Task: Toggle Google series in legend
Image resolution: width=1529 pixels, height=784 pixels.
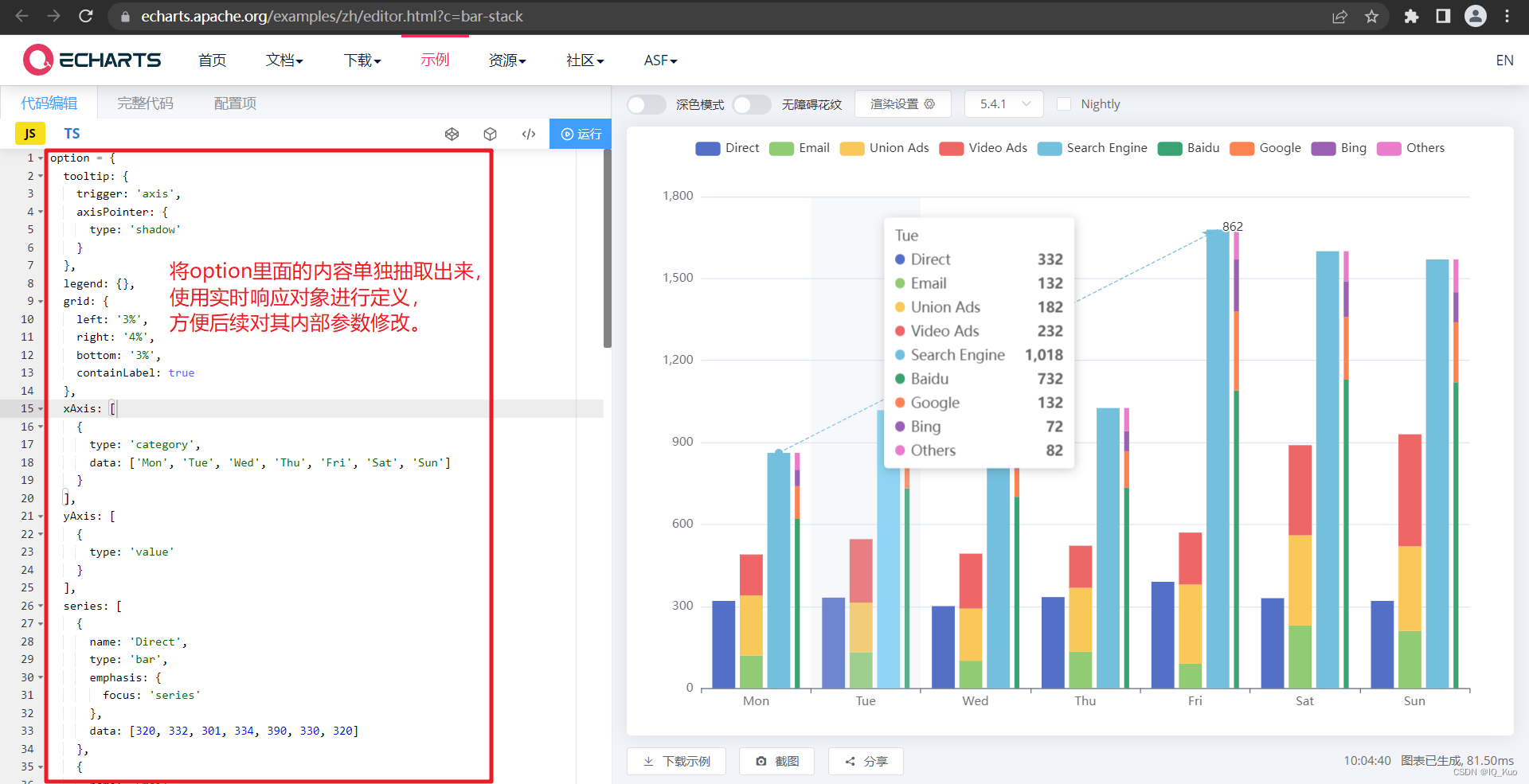Action: [x=1265, y=148]
